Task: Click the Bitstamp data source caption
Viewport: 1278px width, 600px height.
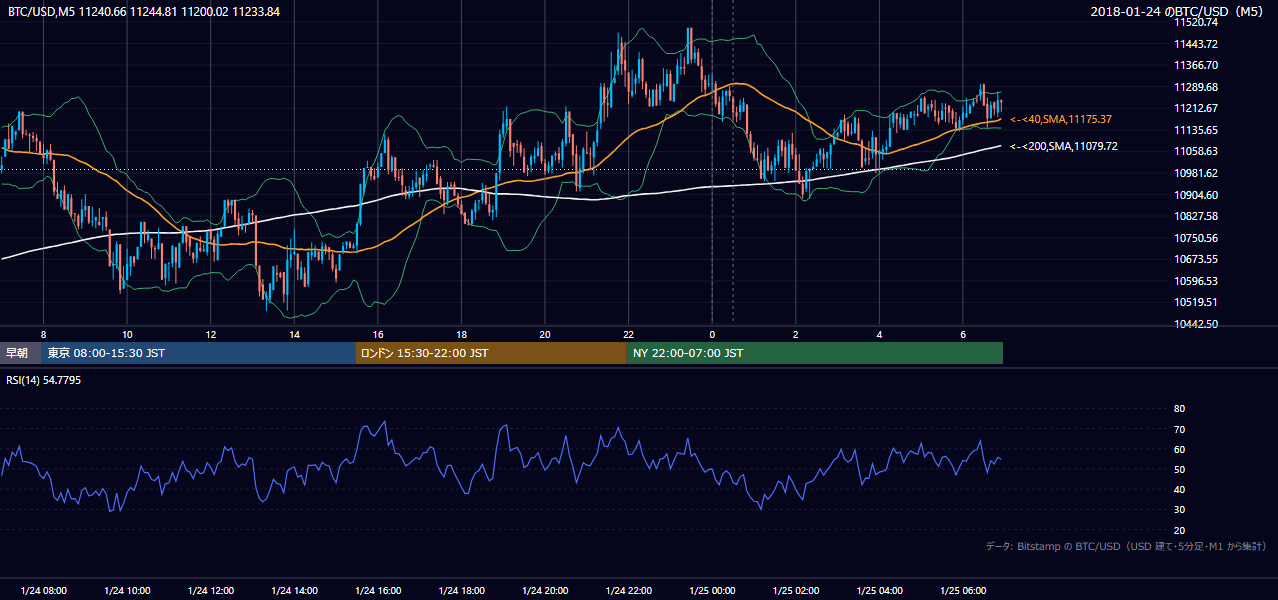Action: pyautogui.click(x=1126, y=546)
